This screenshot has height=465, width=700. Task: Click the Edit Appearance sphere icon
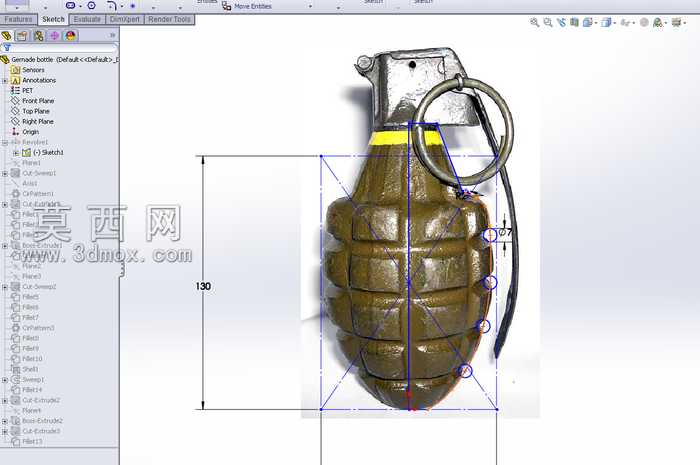point(644,22)
